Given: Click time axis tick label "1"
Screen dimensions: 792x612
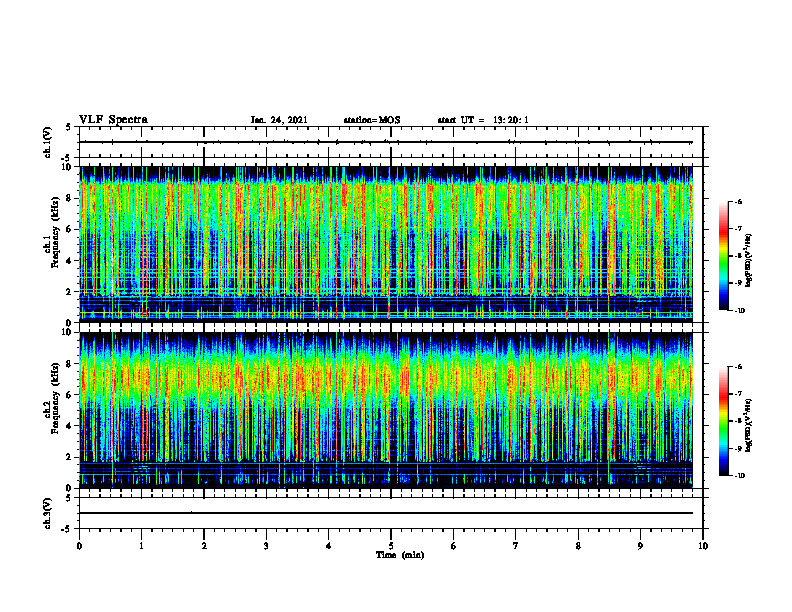Looking at the screenshot, I should coord(141,546).
